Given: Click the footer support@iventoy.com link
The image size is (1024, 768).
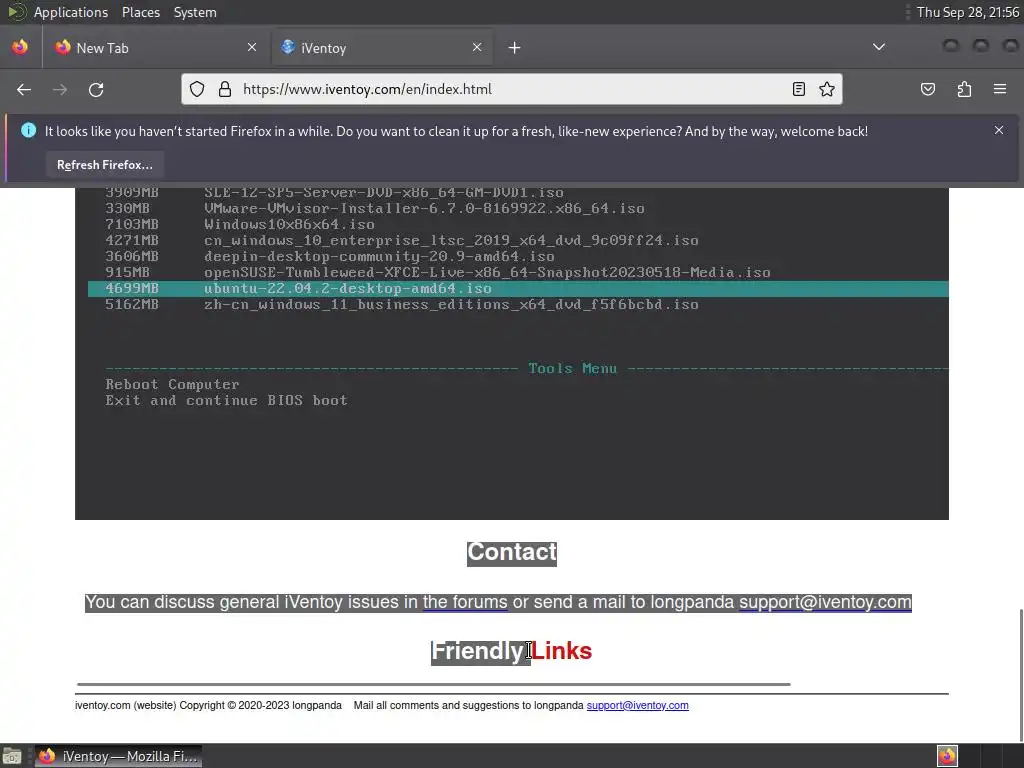Looking at the screenshot, I should point(637,705).
